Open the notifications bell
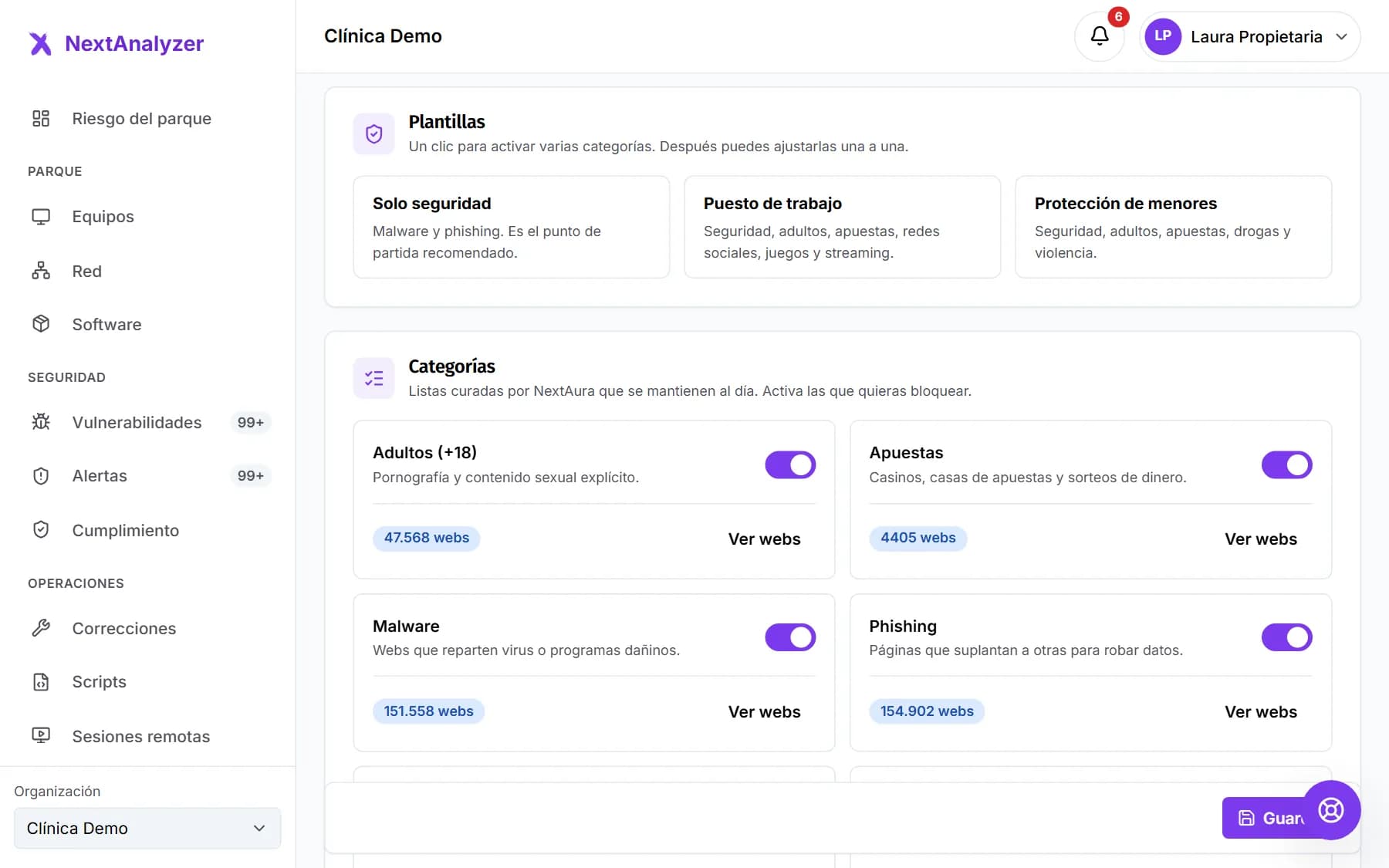 click(x=1100, y=36)
